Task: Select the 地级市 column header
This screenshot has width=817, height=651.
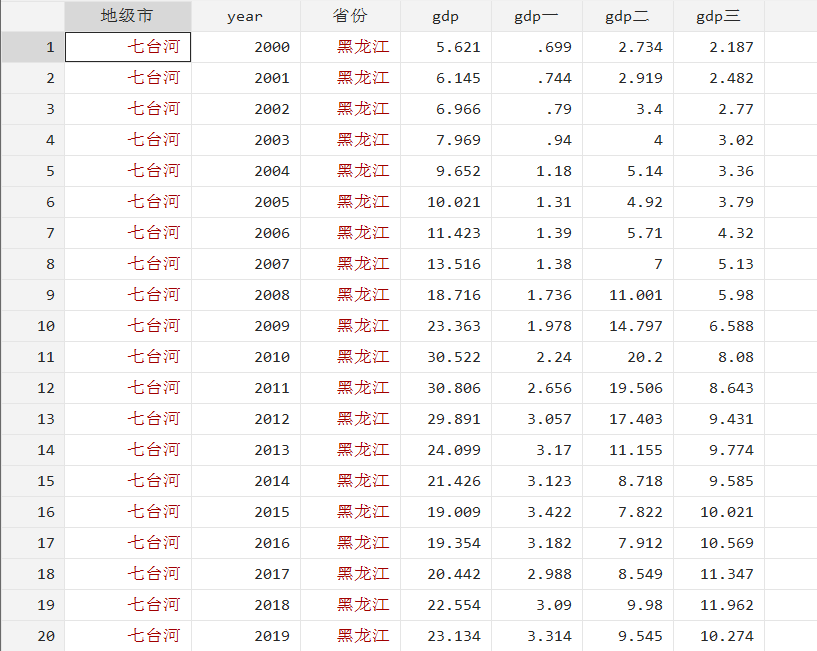Action: tap(128, 16)
